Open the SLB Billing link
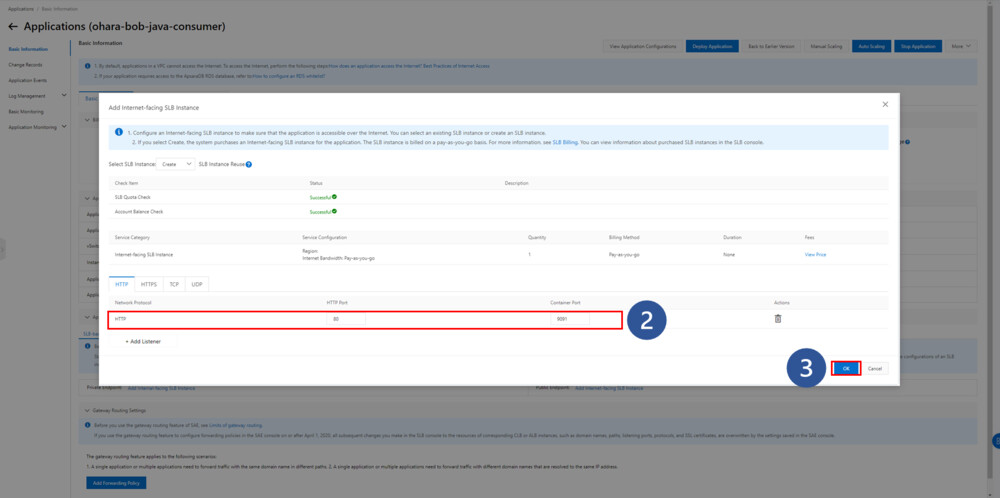This screenshot has width=1000, height=498. (564, 142)
